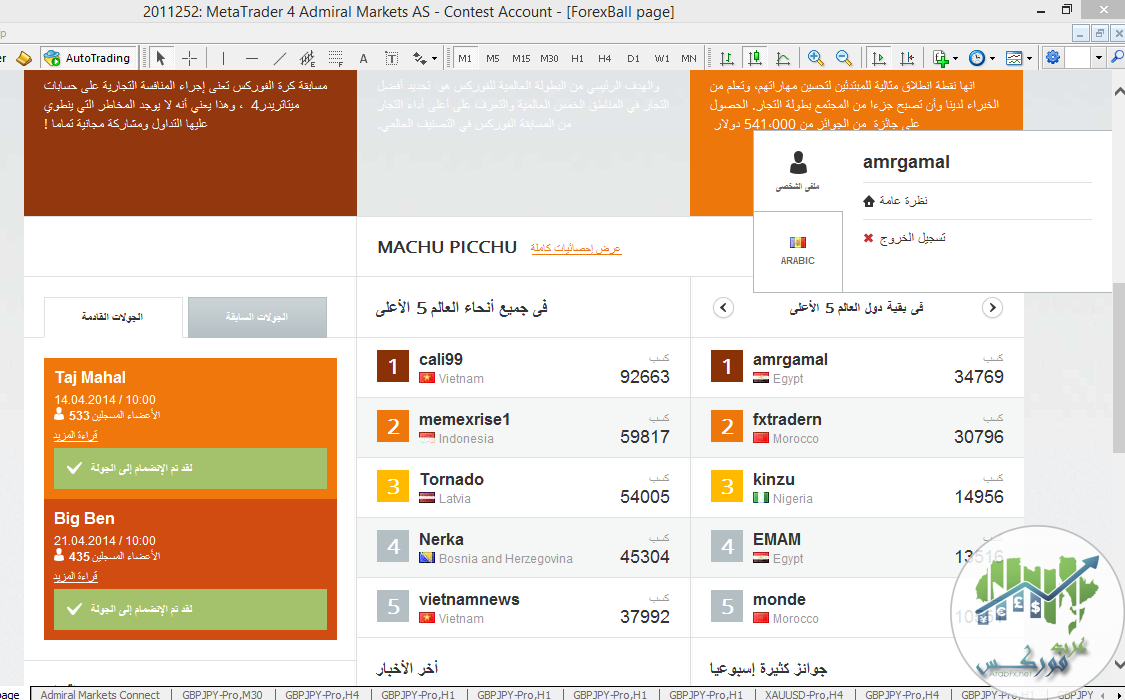The height and width of the screenshot is (700, 1125).
Task: Select the draw text 'A' tool
Action: tap(364, 58)
